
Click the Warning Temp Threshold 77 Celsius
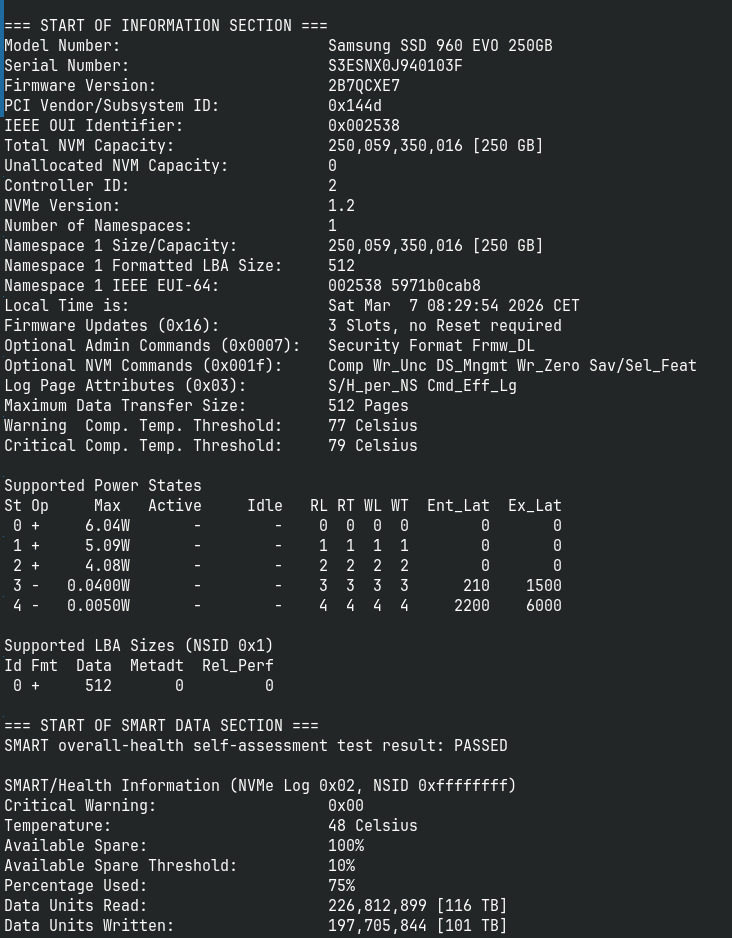[373, 426]
